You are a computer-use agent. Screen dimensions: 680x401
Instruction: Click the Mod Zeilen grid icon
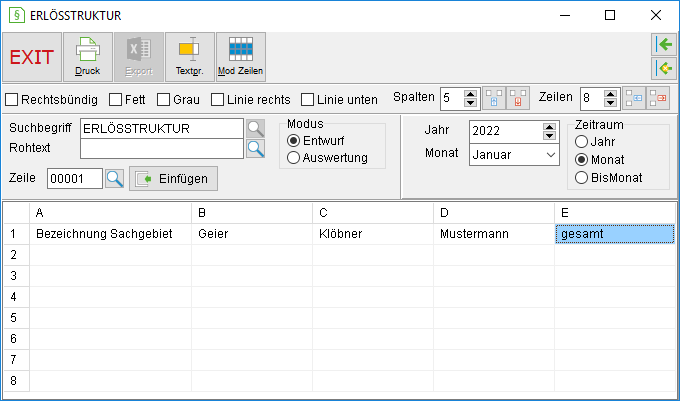(x=241, y=57)
